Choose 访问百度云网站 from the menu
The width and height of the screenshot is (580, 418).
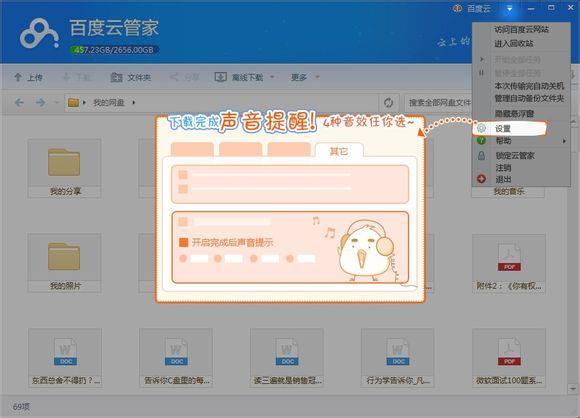pos(521,30)
